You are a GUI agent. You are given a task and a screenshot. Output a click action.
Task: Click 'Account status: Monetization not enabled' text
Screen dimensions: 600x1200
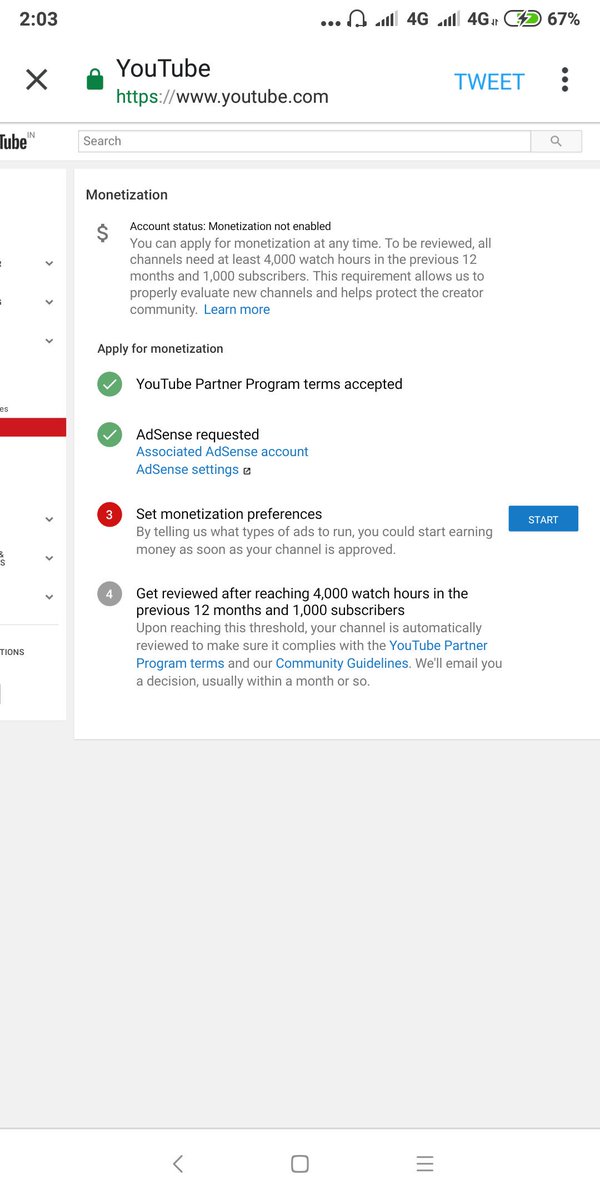(x=230, y=226)
